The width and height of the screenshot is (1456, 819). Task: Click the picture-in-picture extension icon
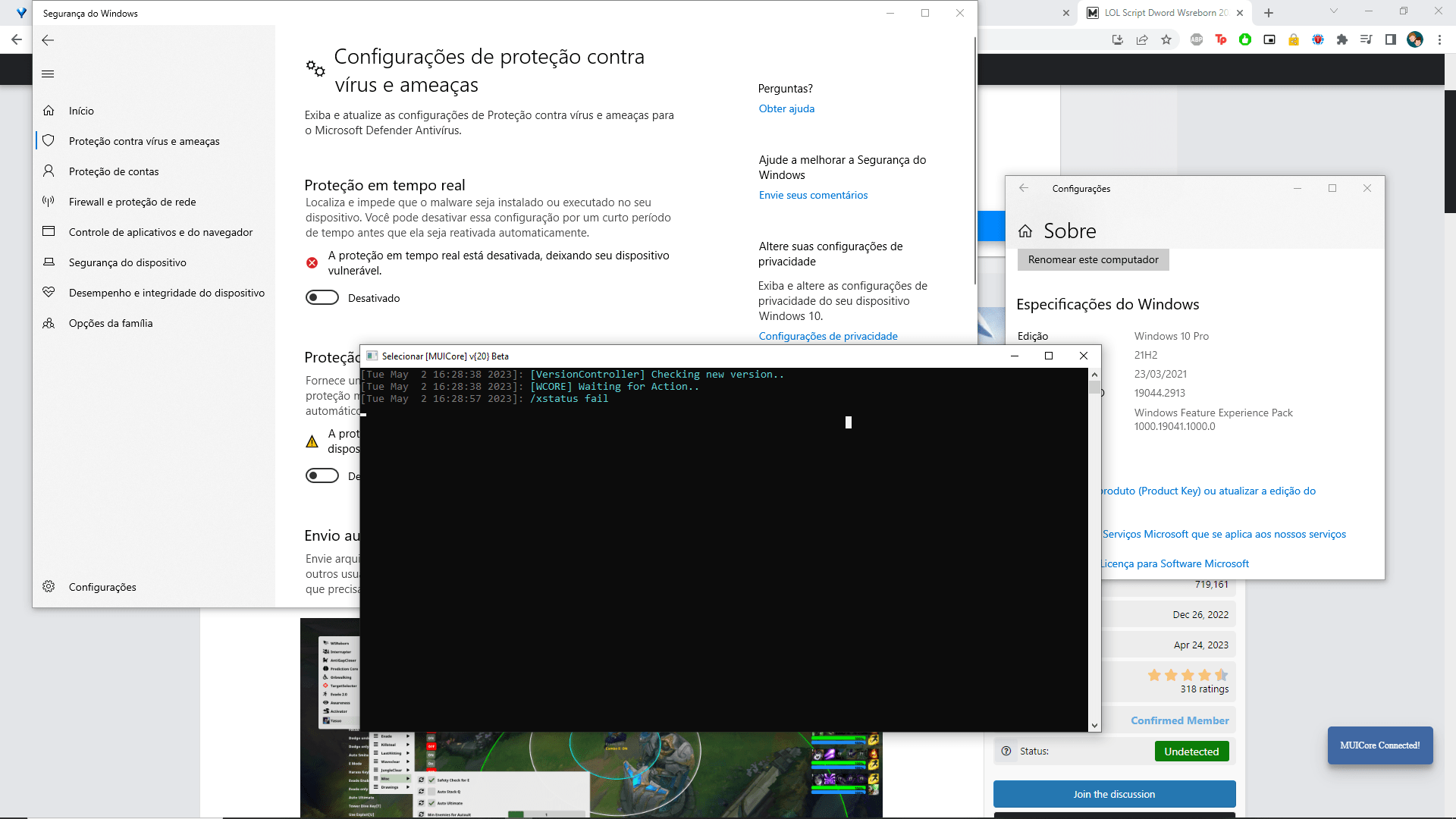pos(1269,39)
